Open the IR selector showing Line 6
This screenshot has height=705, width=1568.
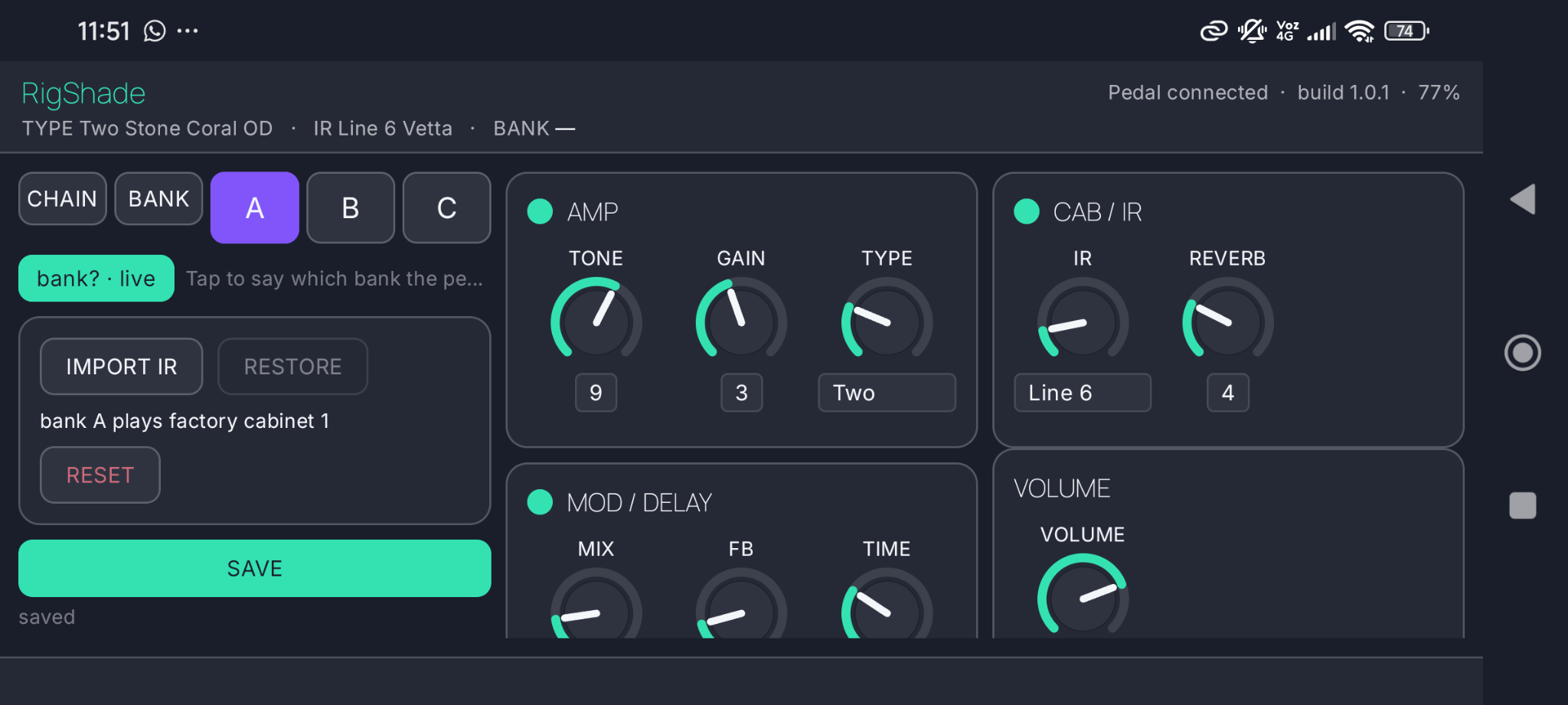point(1083,393)
